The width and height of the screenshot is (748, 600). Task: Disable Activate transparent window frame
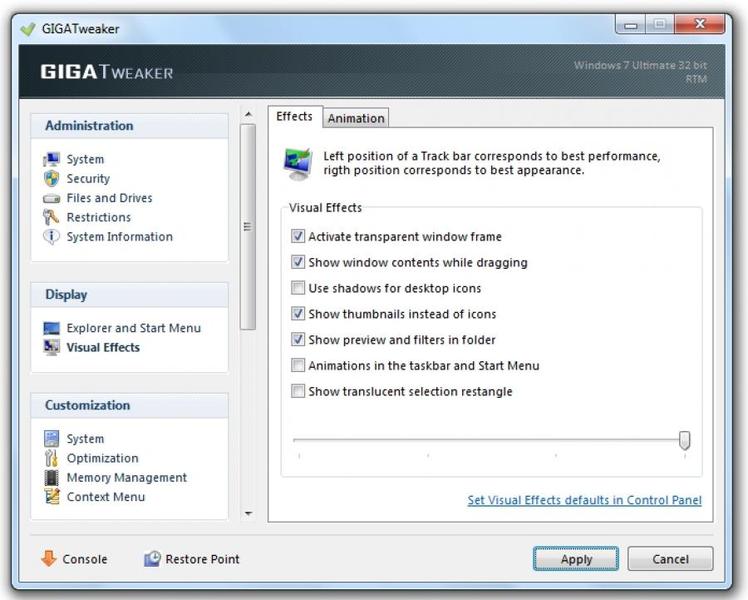tap(298, 237)
